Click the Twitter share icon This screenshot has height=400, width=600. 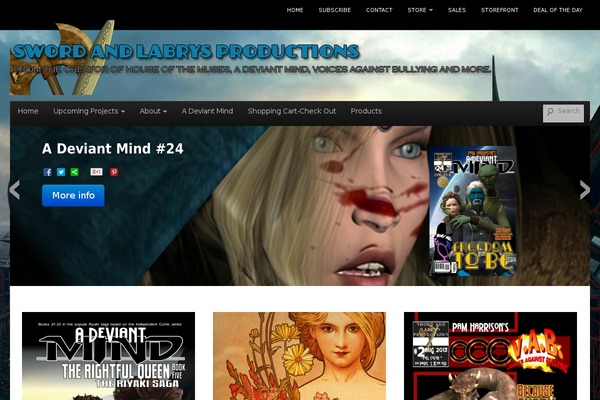pos(61,172)
